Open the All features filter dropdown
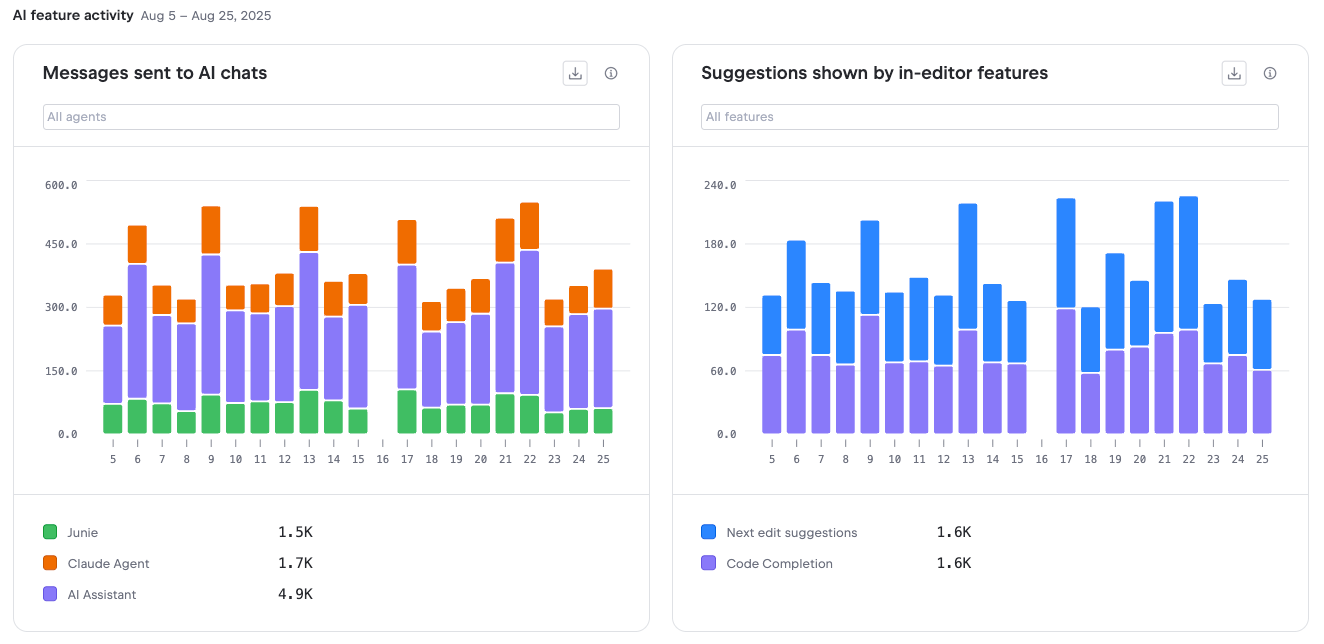Screen dimensions: 1324x644 pos(989,117)
